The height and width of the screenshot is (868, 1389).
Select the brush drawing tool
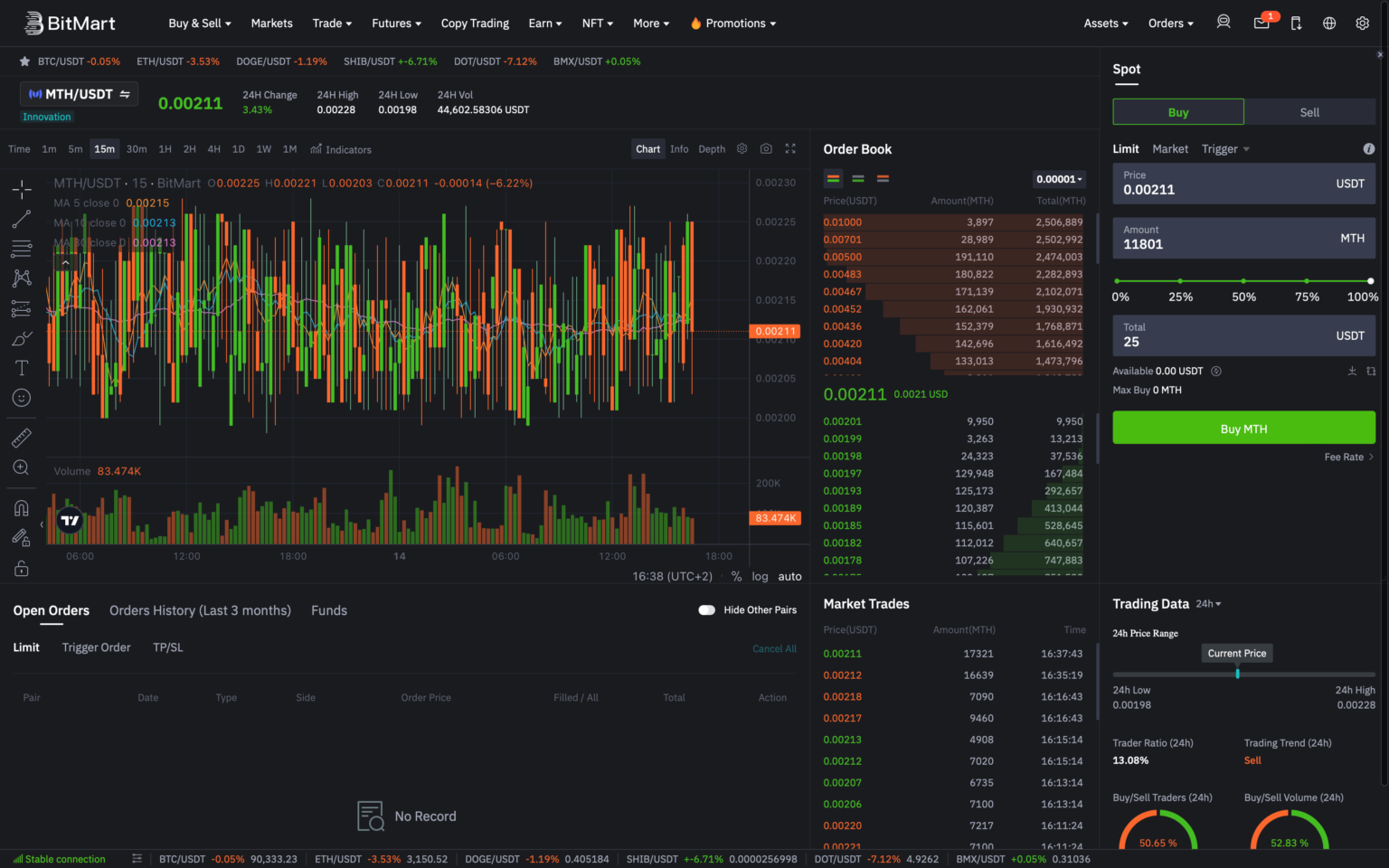[22, 338]
